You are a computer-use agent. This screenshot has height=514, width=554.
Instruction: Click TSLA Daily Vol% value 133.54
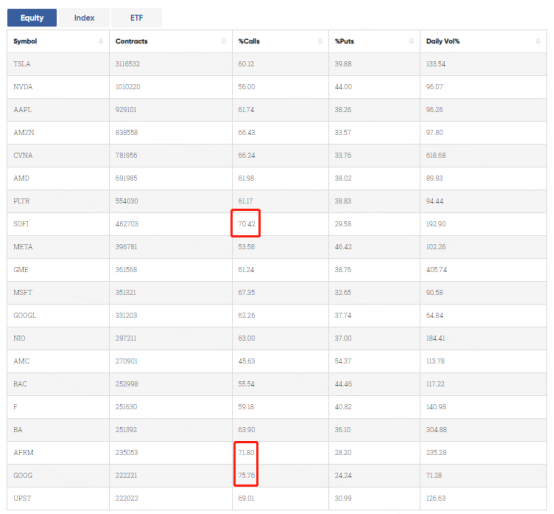click(x=436, y=64)
